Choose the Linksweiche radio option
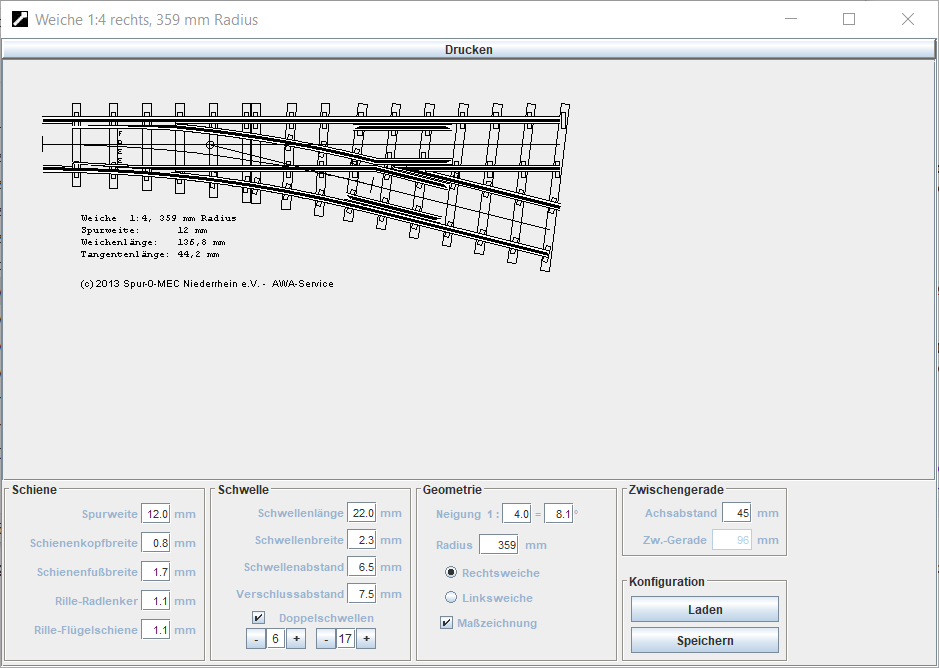The width and height of the screenshot is (939, 668). point(451,598)
